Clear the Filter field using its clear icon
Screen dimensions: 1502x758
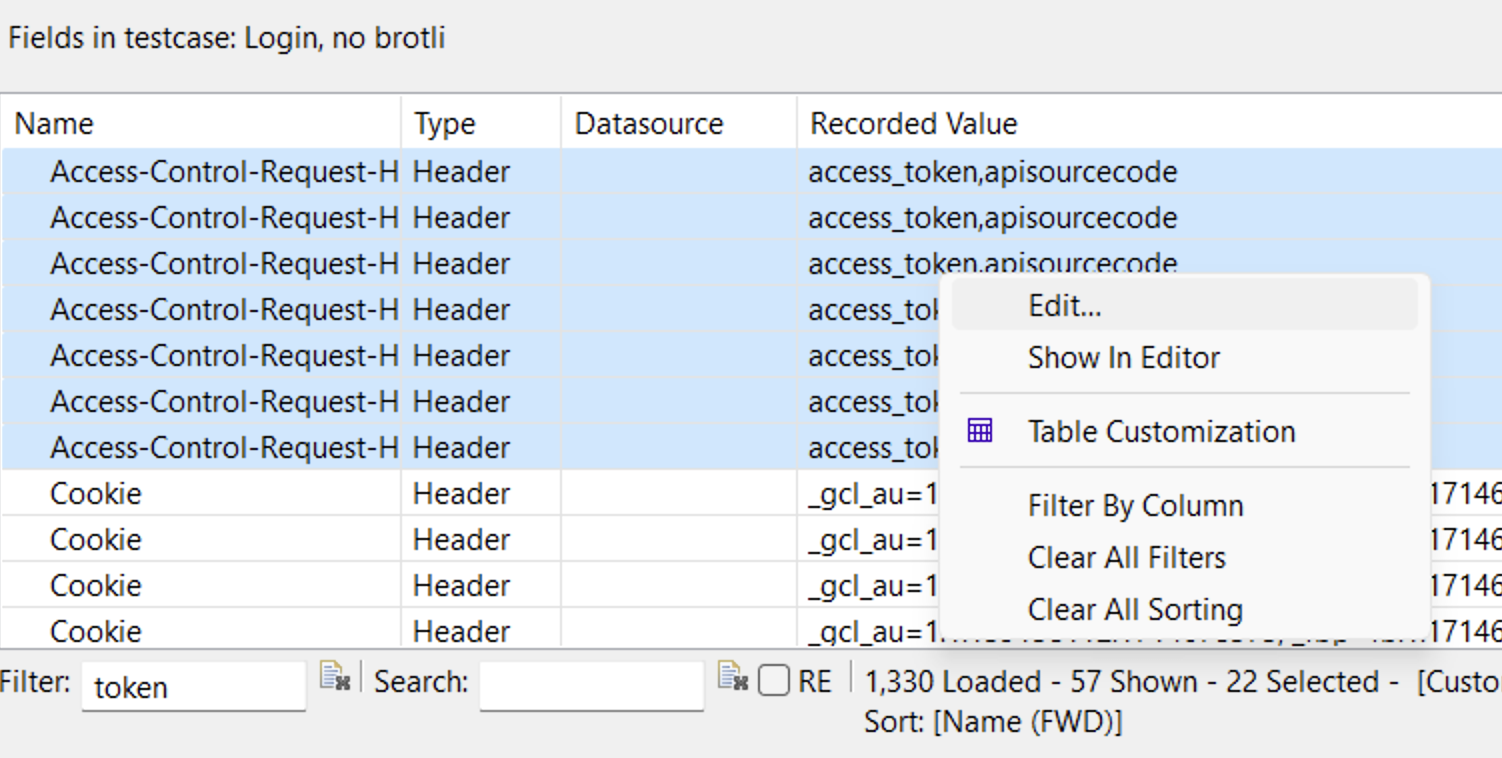[x=334, y=677]
